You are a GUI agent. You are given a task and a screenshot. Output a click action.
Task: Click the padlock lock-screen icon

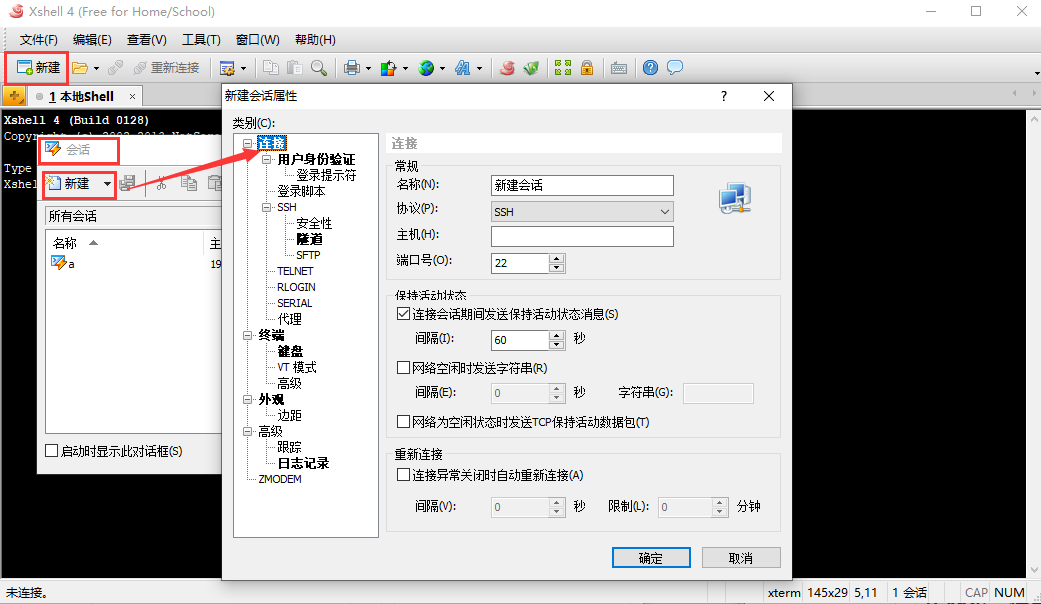(x=587, y=68)
